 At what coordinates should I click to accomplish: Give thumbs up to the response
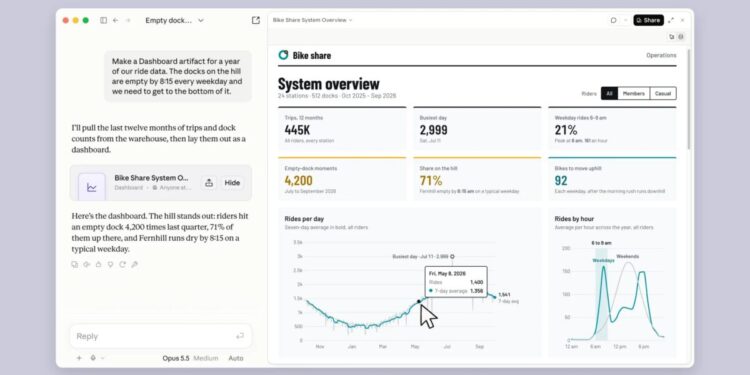point(99,264)
